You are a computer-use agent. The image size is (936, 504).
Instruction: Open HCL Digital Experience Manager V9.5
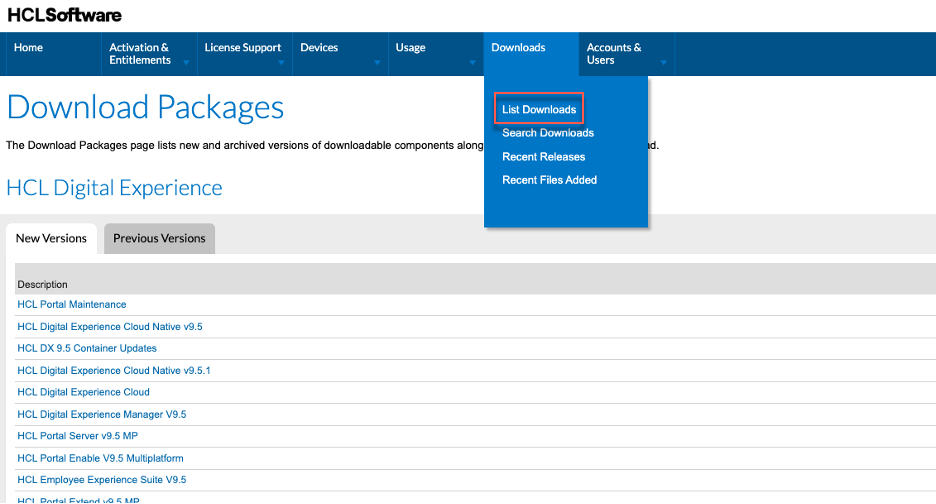(101, 414)
